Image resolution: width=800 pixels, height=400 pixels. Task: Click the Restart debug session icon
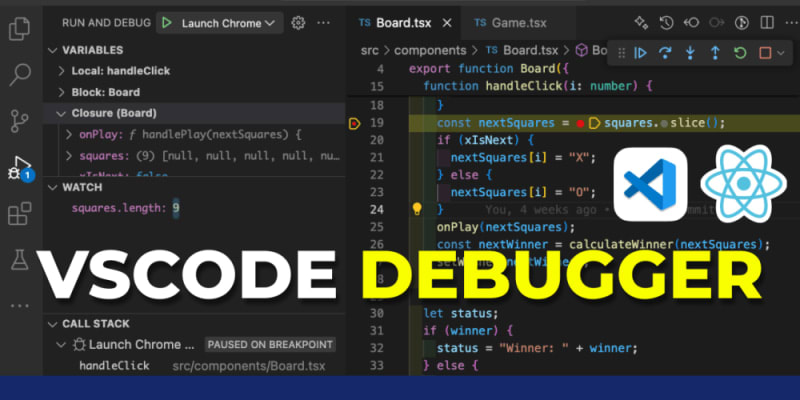pos(740,52)
